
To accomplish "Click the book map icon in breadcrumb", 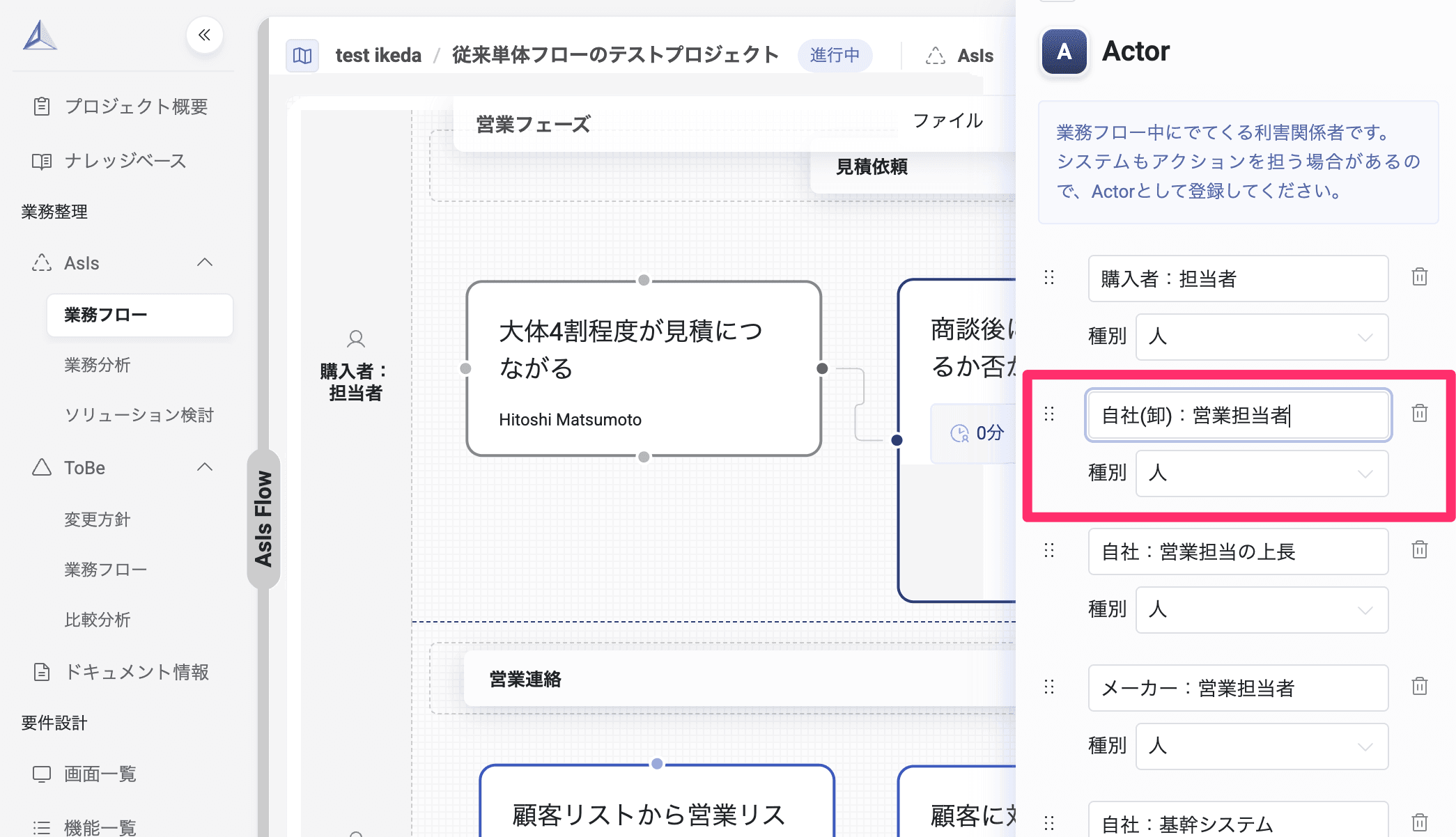I will point(302,55).
